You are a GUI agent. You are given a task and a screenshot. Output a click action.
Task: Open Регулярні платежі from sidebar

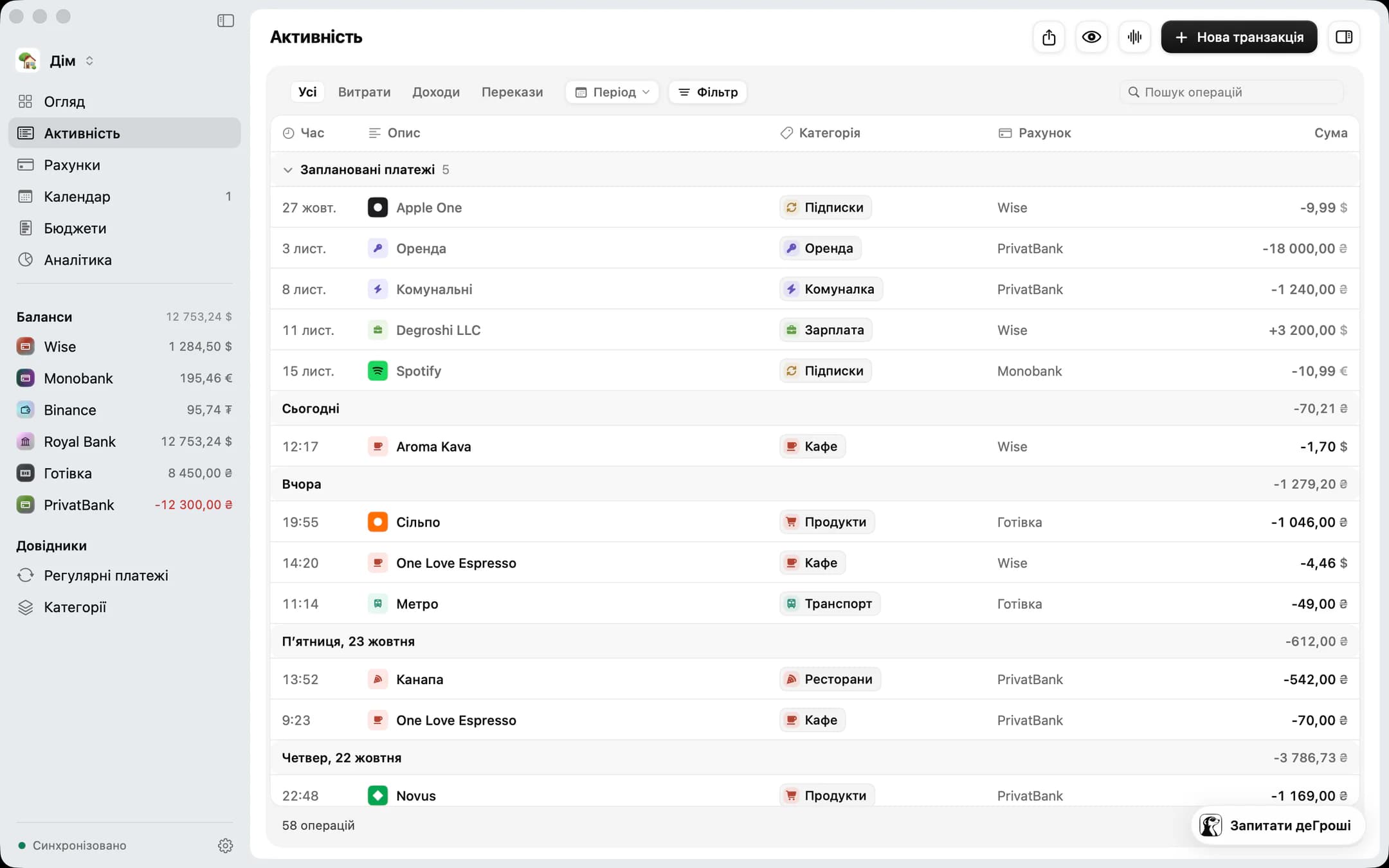point(125,575)
